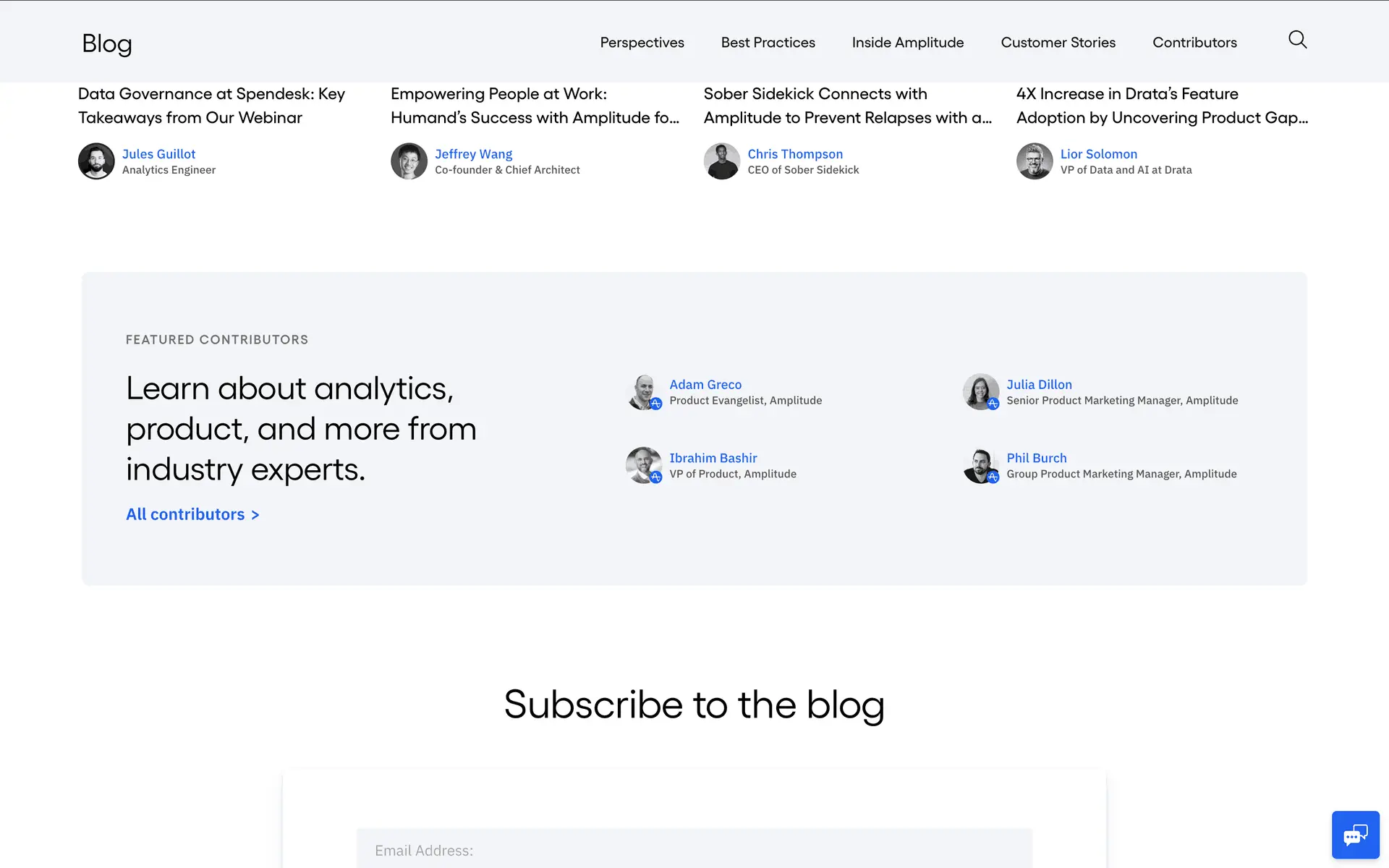Open the Inside Amplitude category
The image size is (1389, 868).
coord(907,43)
